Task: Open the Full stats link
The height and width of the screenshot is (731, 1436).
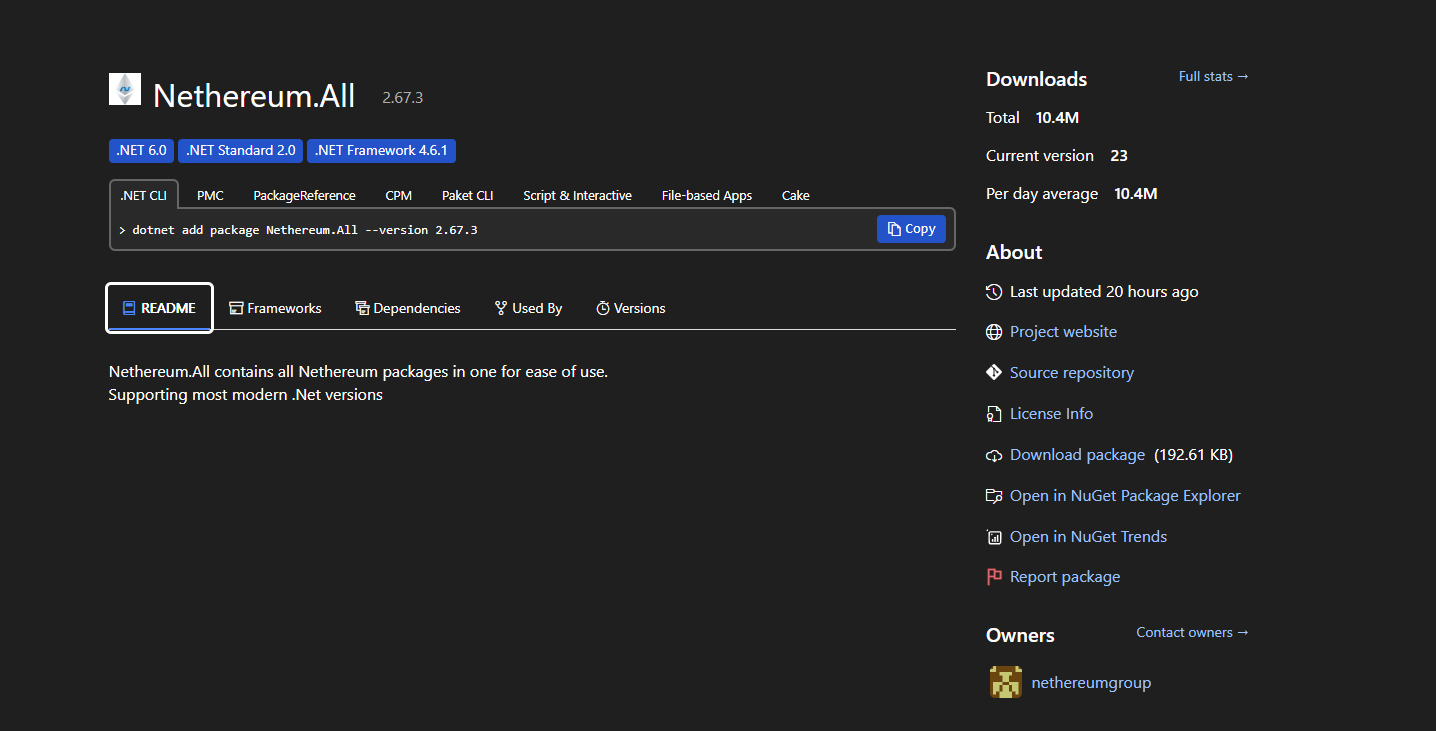Action: point(1213,76)
